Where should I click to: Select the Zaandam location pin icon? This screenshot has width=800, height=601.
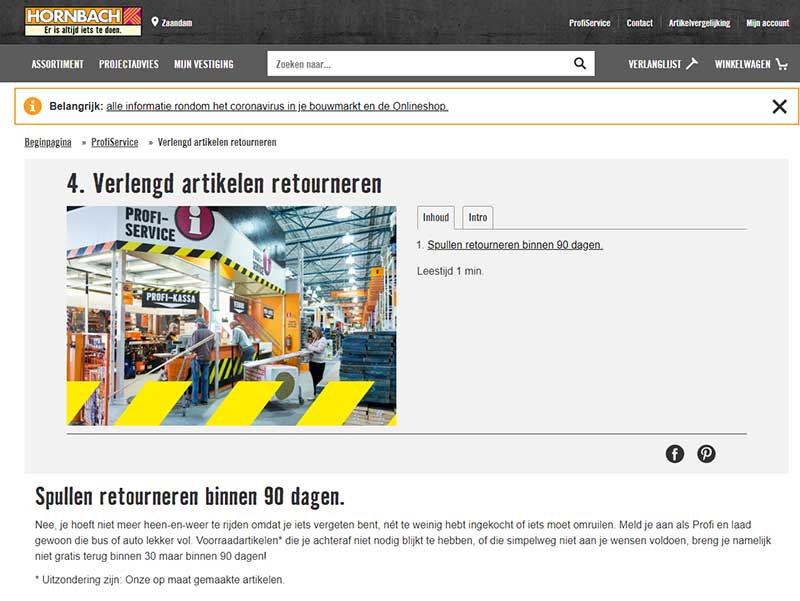click(155, 22)
